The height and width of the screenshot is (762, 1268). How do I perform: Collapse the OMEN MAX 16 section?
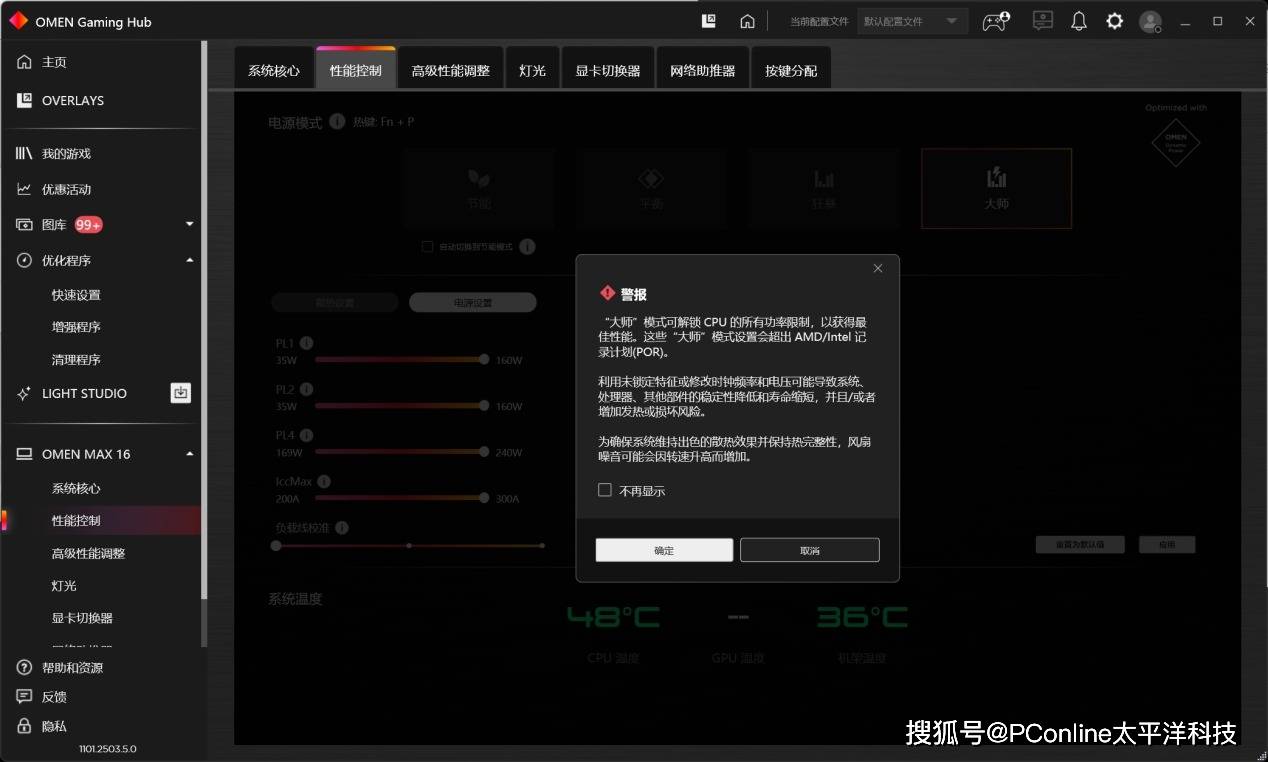point(190,454)
